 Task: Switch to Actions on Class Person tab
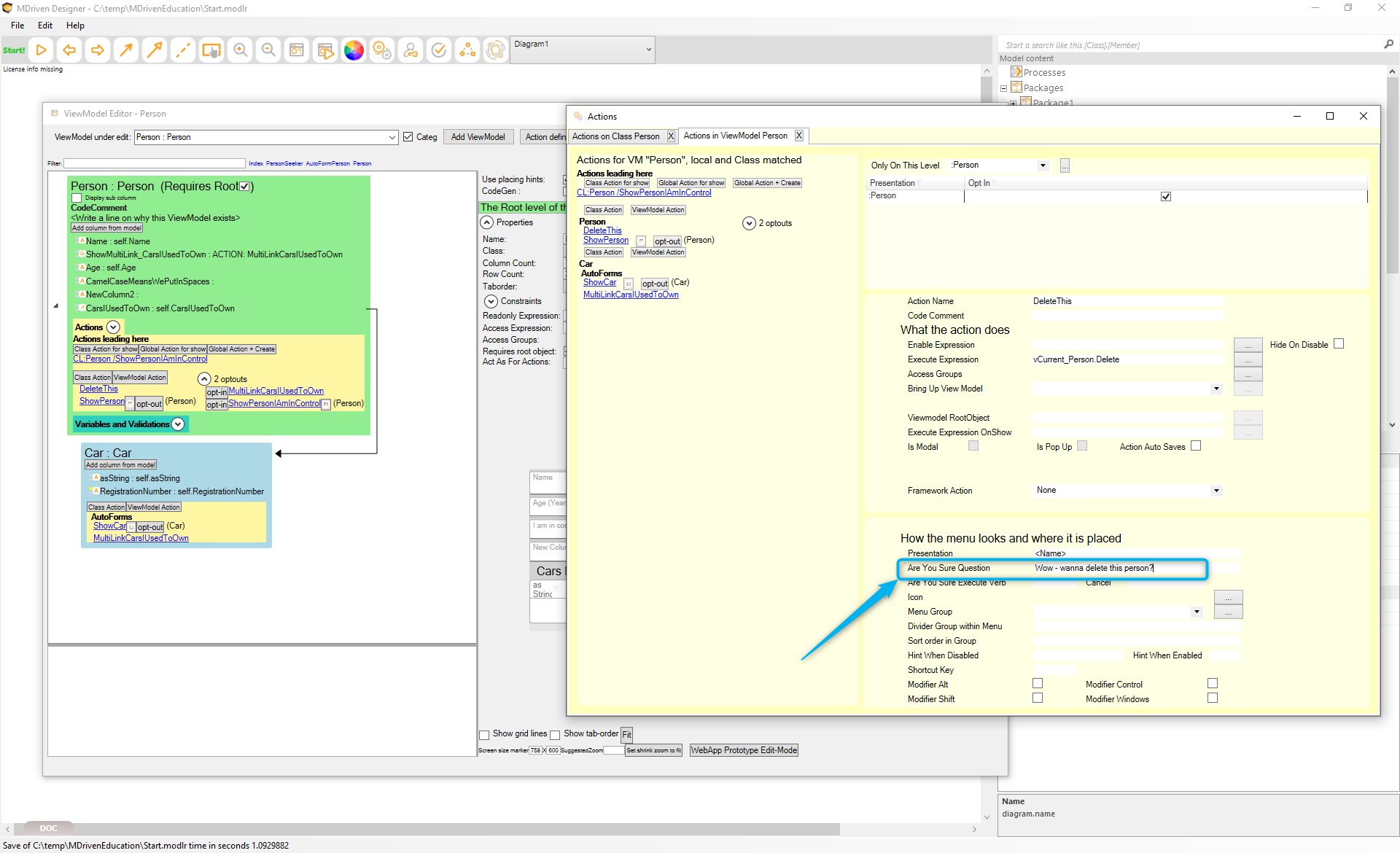point(615,136)
